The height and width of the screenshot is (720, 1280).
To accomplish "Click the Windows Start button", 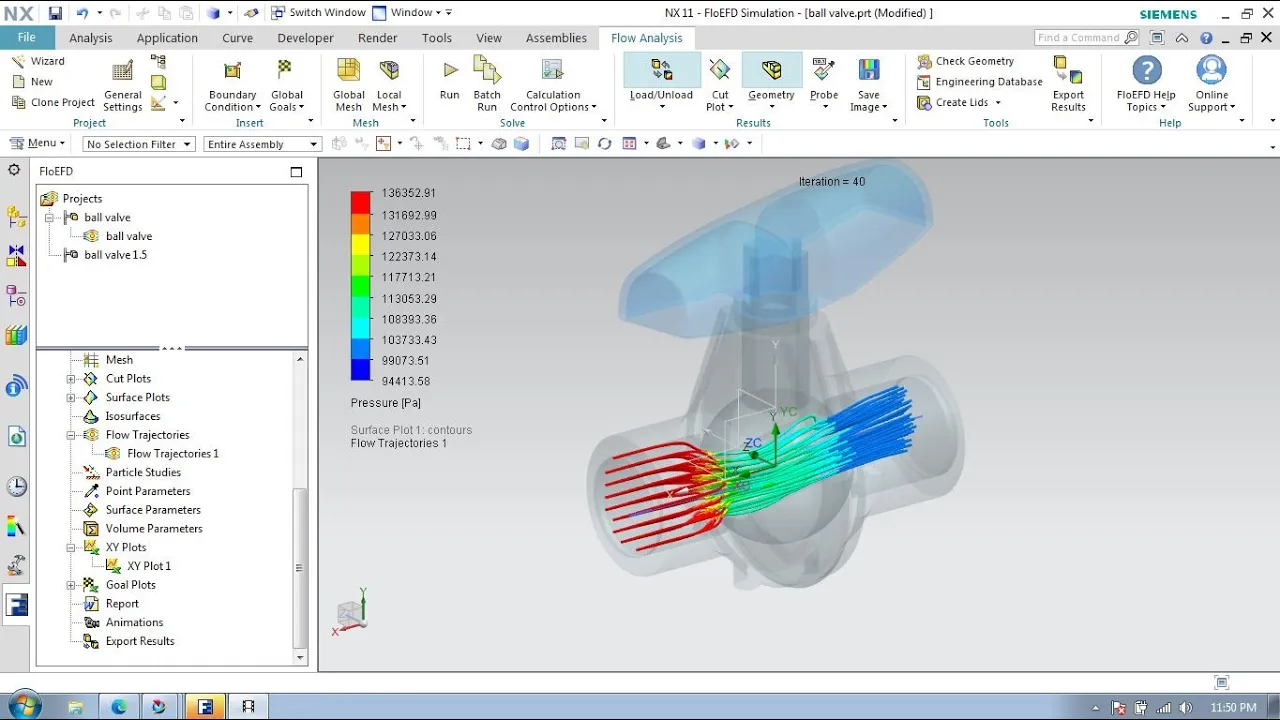I will (x=23, y=706).
